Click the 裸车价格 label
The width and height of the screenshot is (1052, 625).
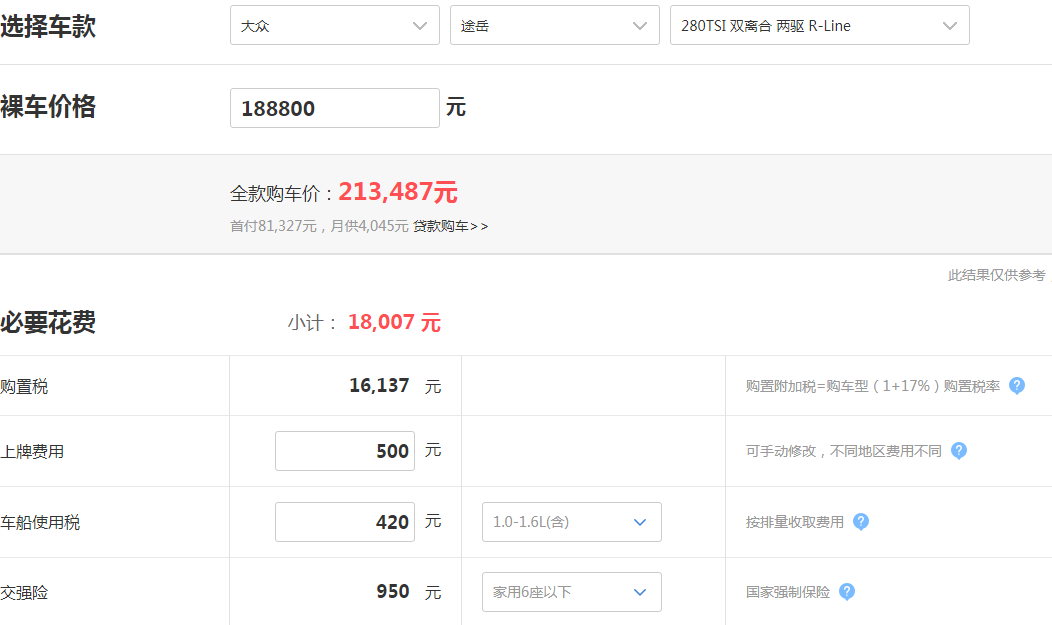48,107
